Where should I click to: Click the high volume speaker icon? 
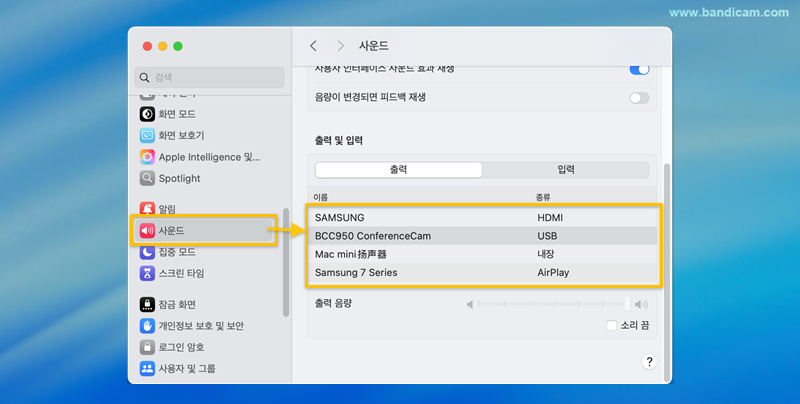click(x=641, y=305)
